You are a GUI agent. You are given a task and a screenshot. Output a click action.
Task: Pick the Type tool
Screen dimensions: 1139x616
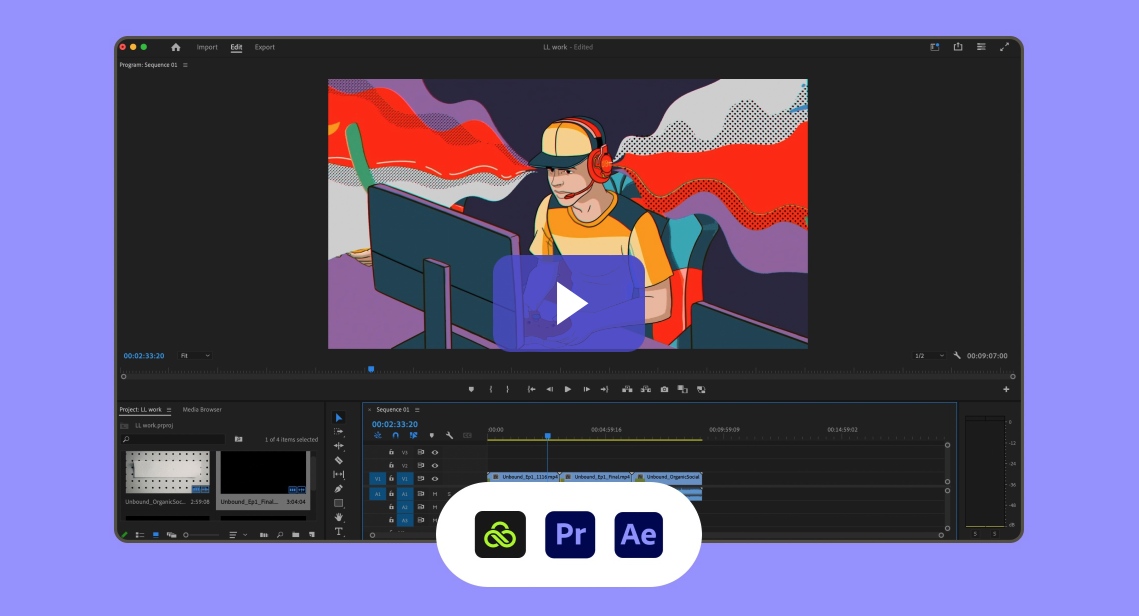[339, 531]
